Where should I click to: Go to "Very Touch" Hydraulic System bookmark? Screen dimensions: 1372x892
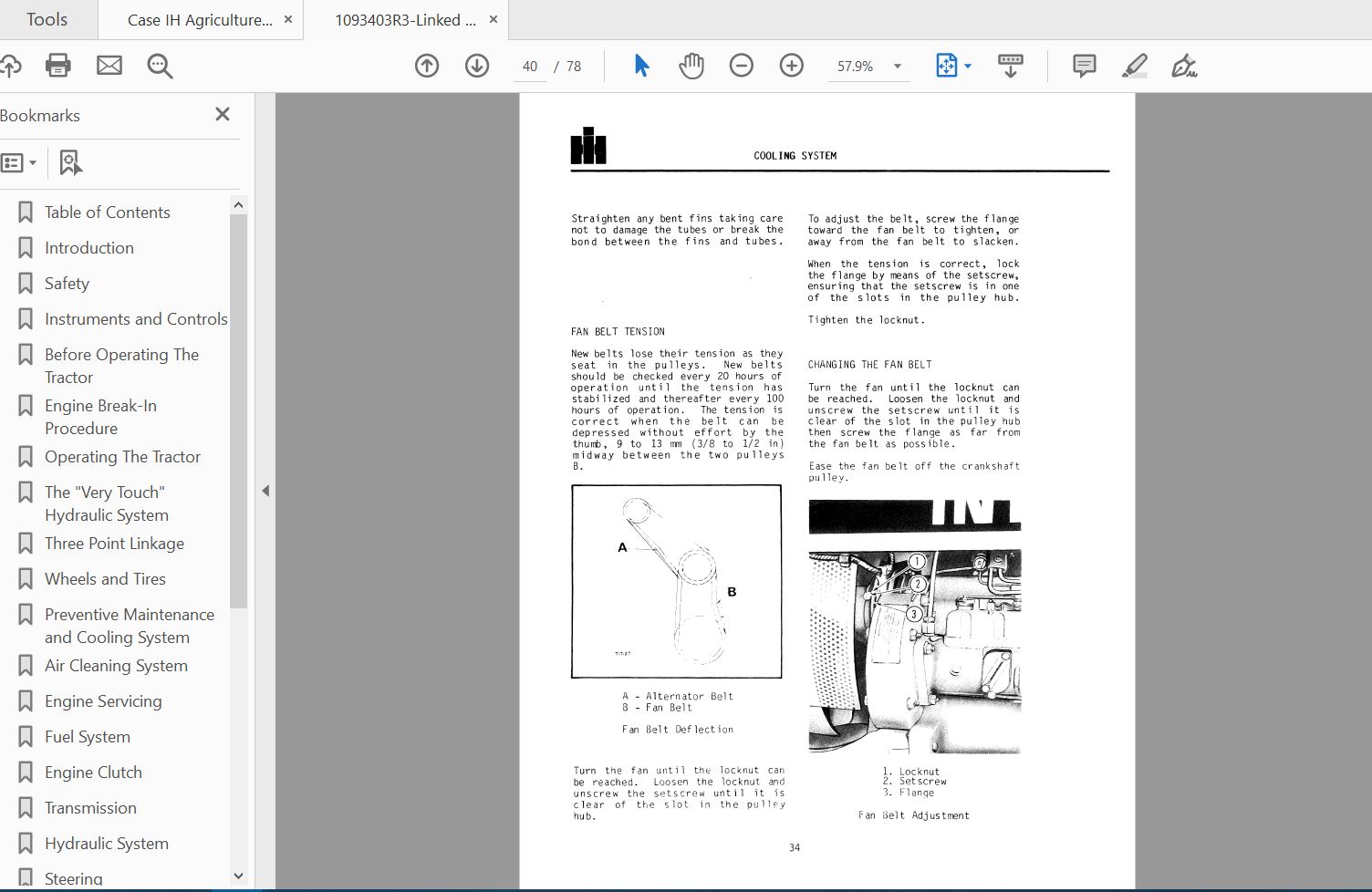pyautogui.click(x=106, y=503)
